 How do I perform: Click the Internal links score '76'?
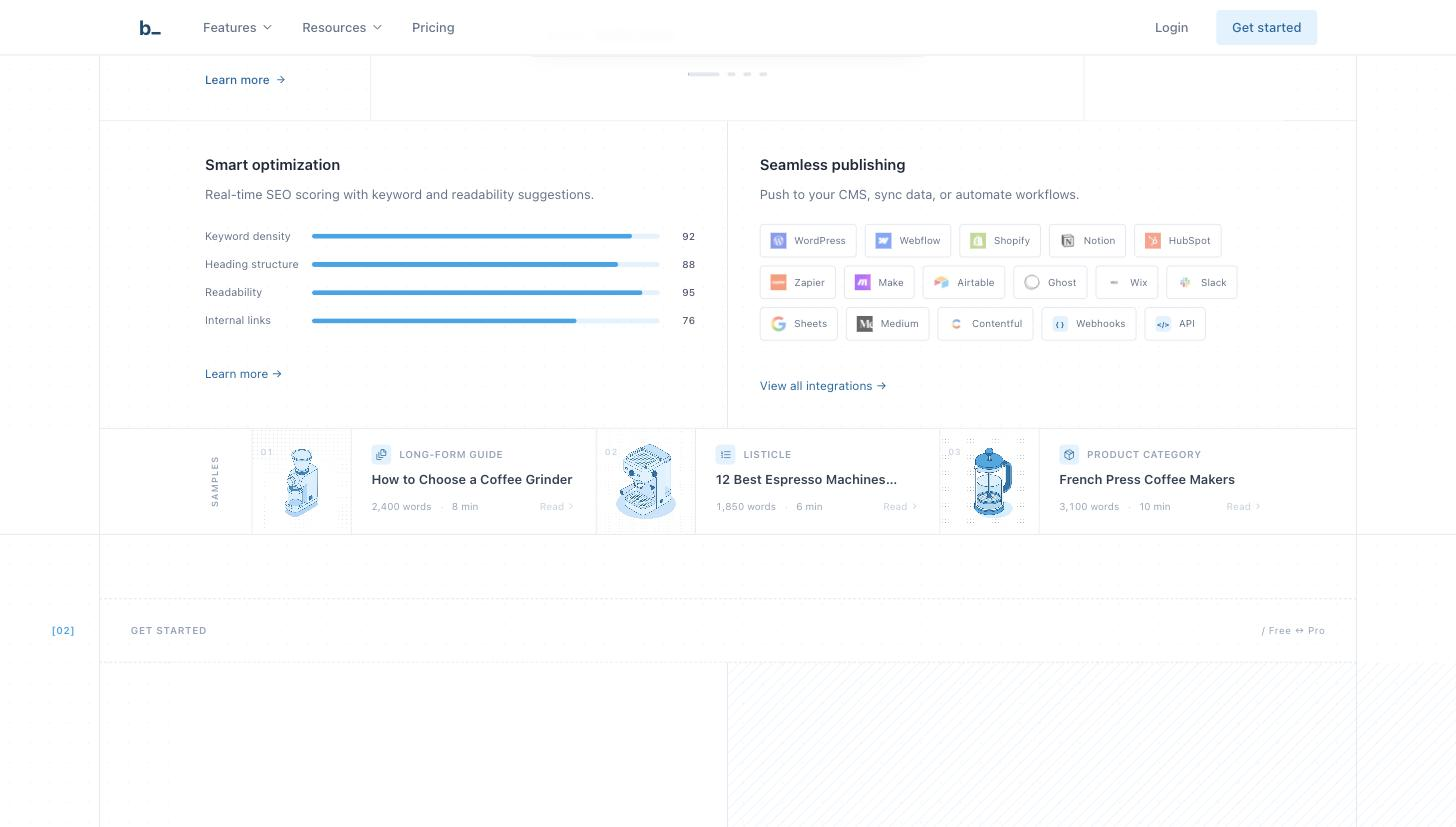coord(688,321)
